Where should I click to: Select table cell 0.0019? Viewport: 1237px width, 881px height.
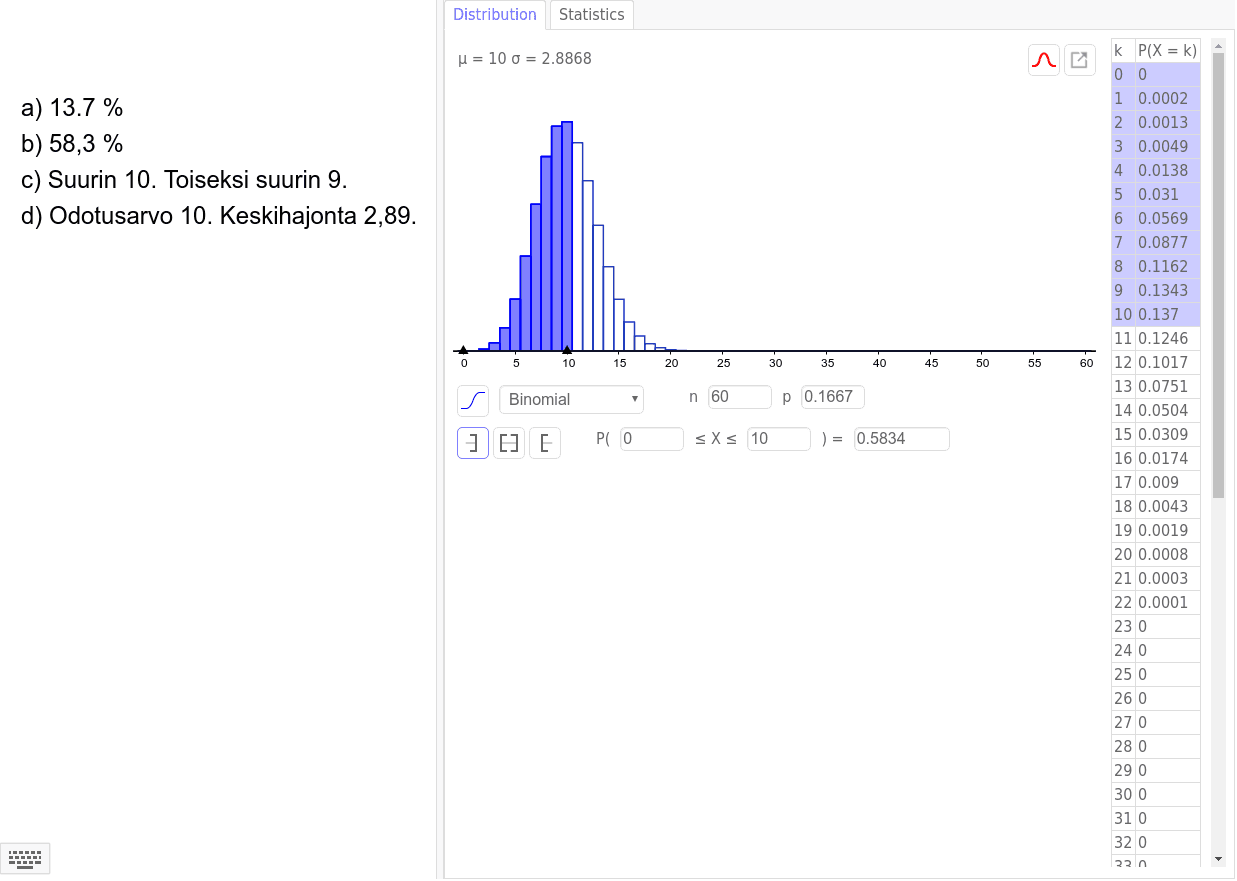click(x=1168, y=530)
